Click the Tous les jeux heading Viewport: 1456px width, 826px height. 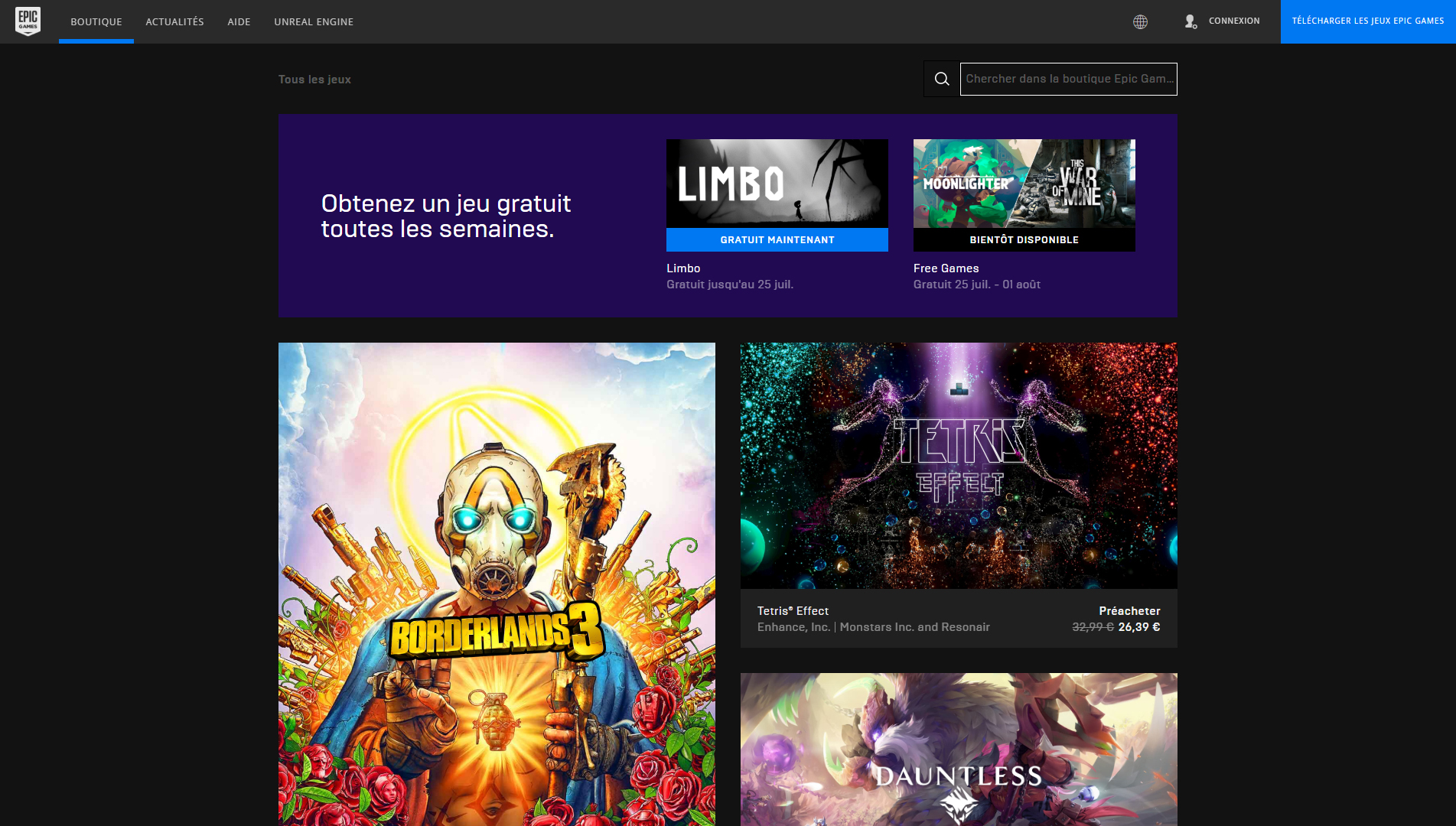[314, 80]
